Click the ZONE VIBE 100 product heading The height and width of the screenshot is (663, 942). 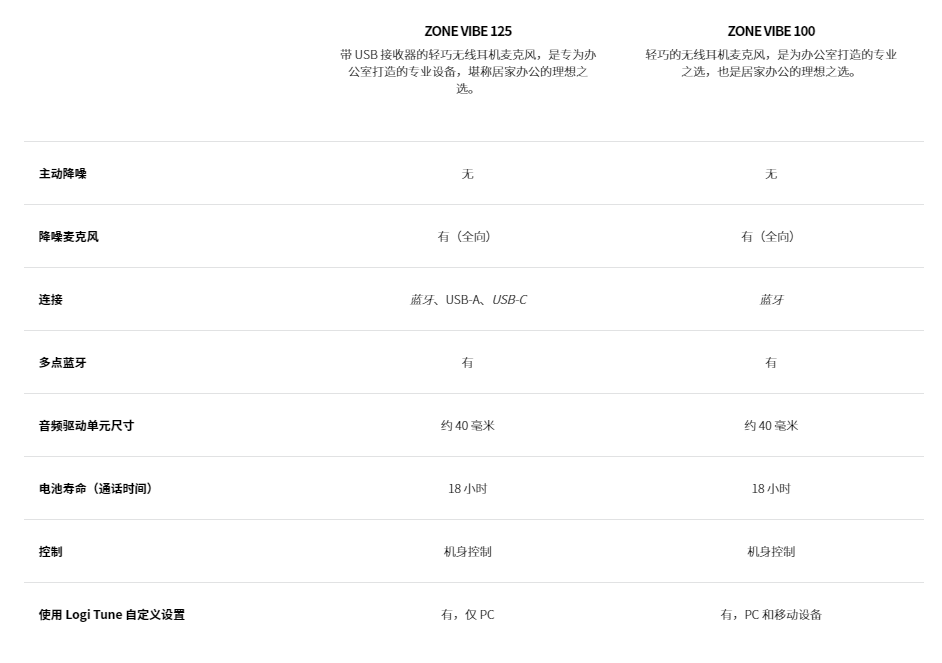pos(771,31)
